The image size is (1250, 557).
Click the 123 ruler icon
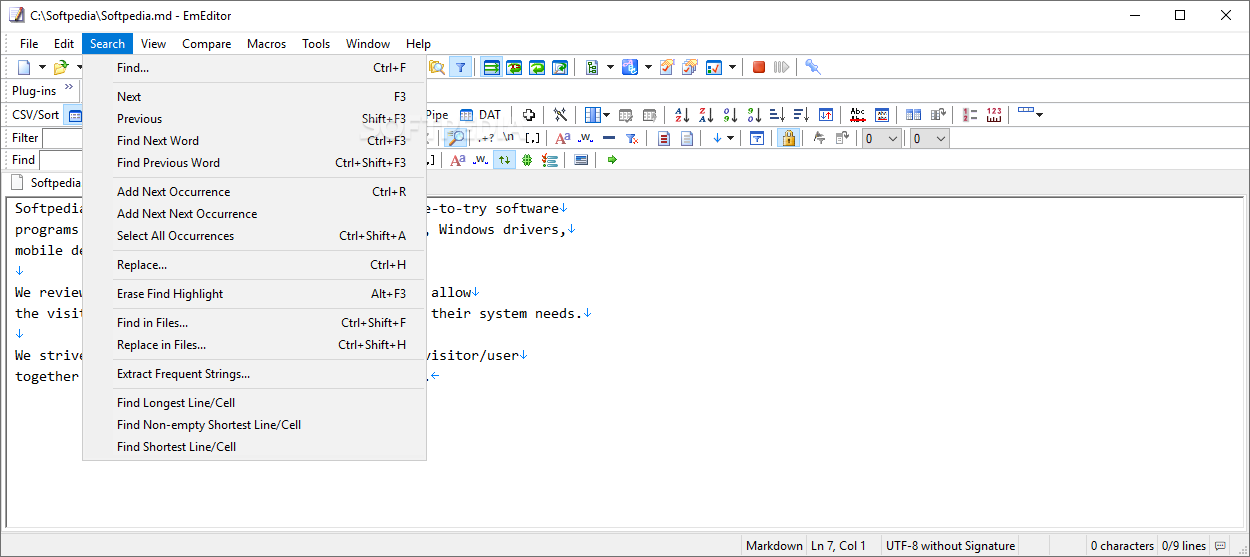click(994, 115)
